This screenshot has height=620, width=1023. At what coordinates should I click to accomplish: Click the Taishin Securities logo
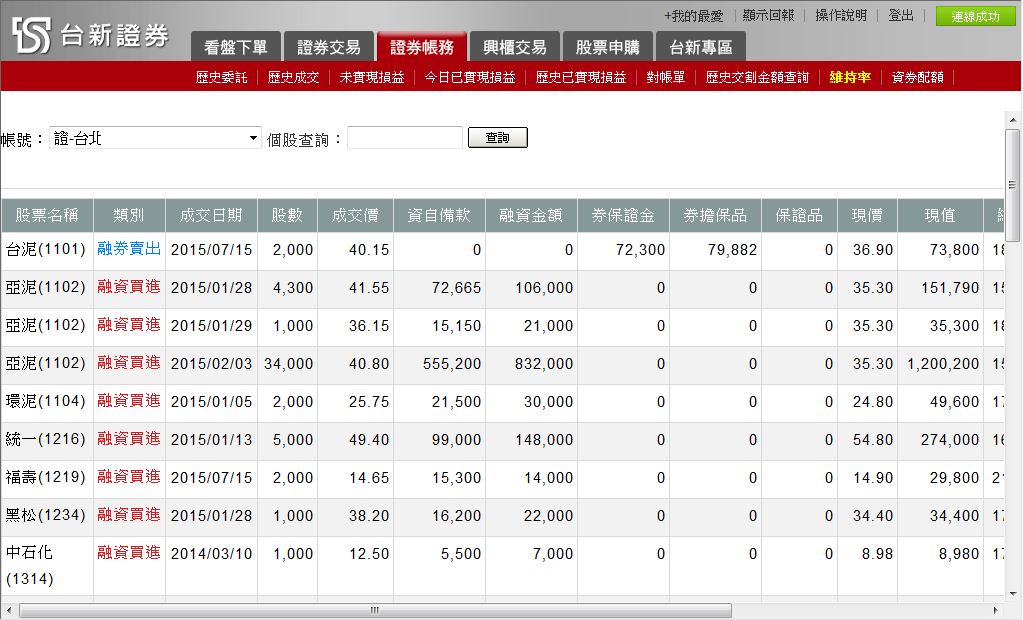click(x=91, y=35)
